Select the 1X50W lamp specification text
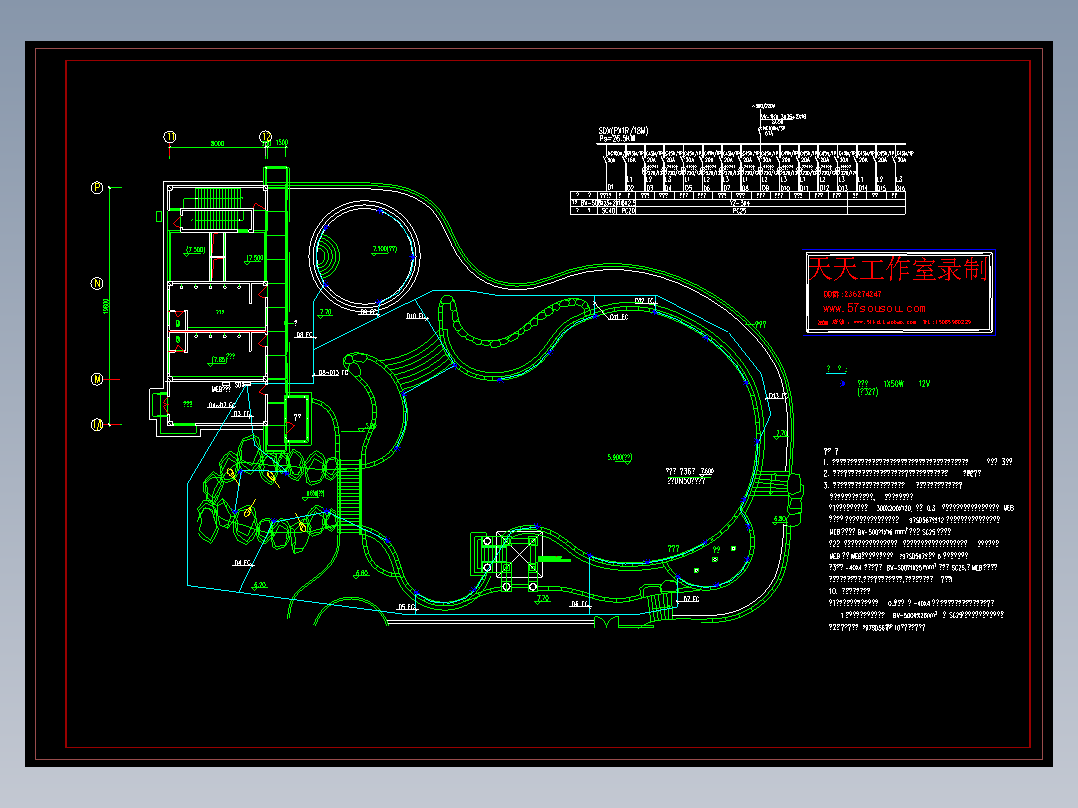 (x=894, y=384)
